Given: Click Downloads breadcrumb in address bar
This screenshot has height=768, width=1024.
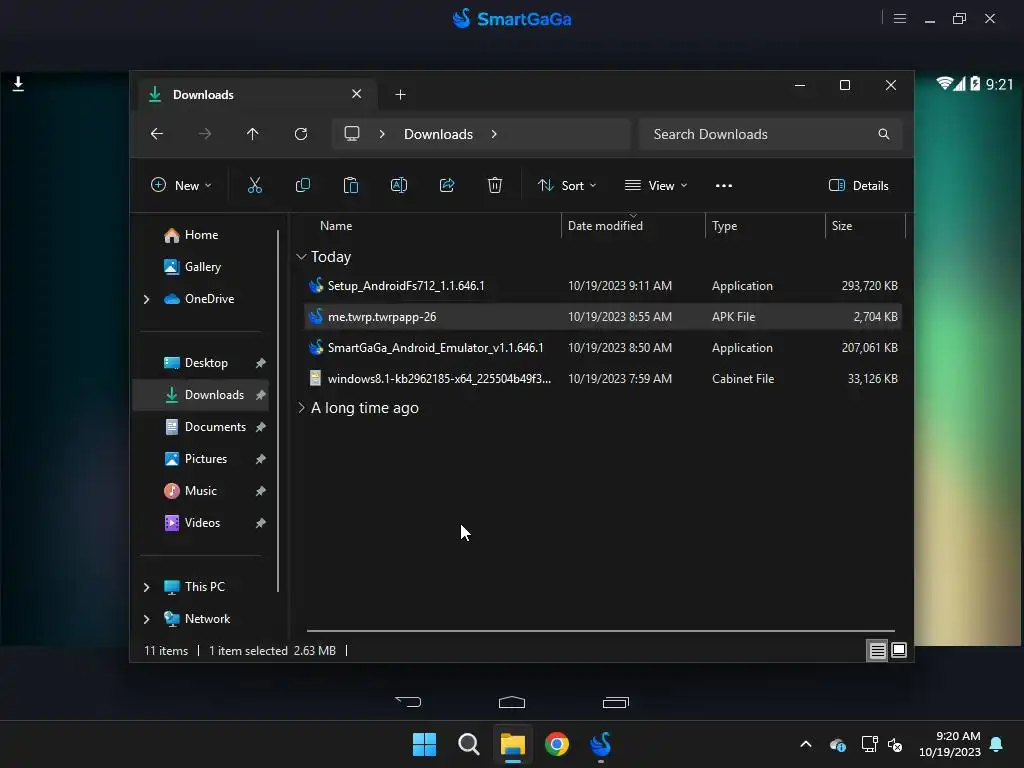Looking at the screenshot, I should pos(438,134).
